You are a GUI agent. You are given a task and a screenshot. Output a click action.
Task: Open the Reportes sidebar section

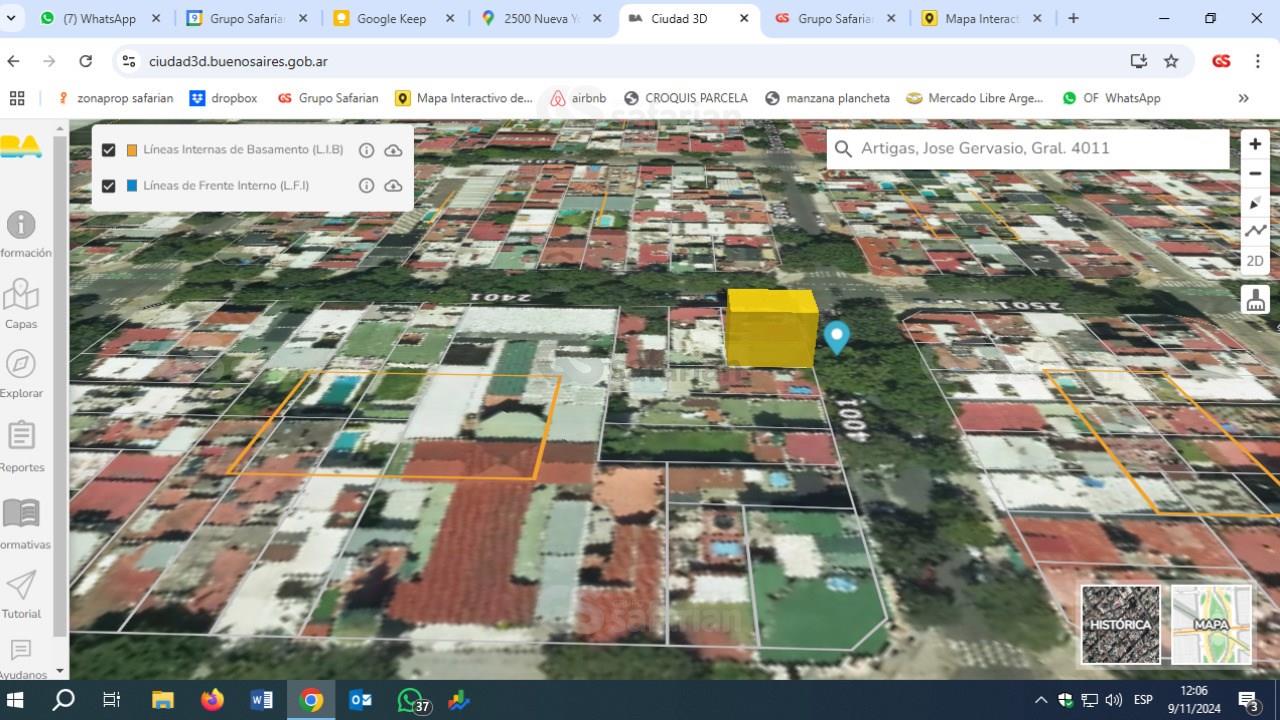click(x=21, y=447)
